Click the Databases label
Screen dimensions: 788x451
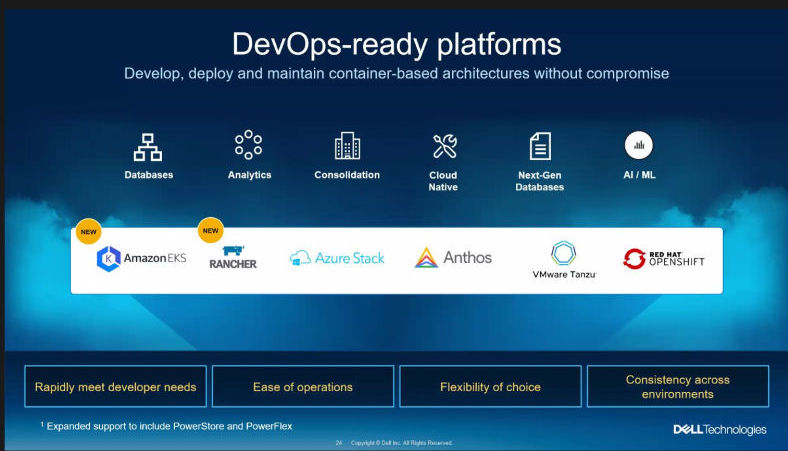coord(149,175)
